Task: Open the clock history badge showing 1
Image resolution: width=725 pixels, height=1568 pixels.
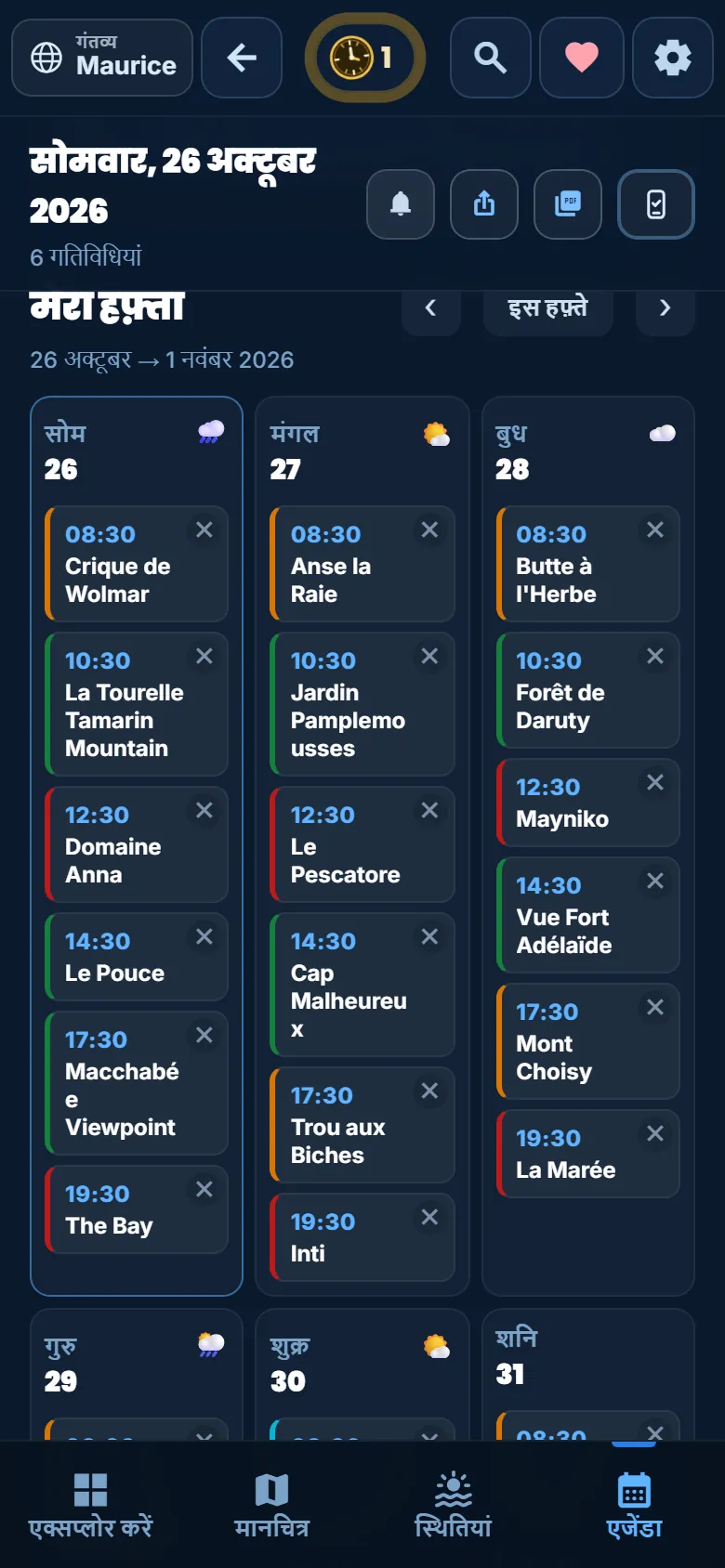Action: click(365, 58)
